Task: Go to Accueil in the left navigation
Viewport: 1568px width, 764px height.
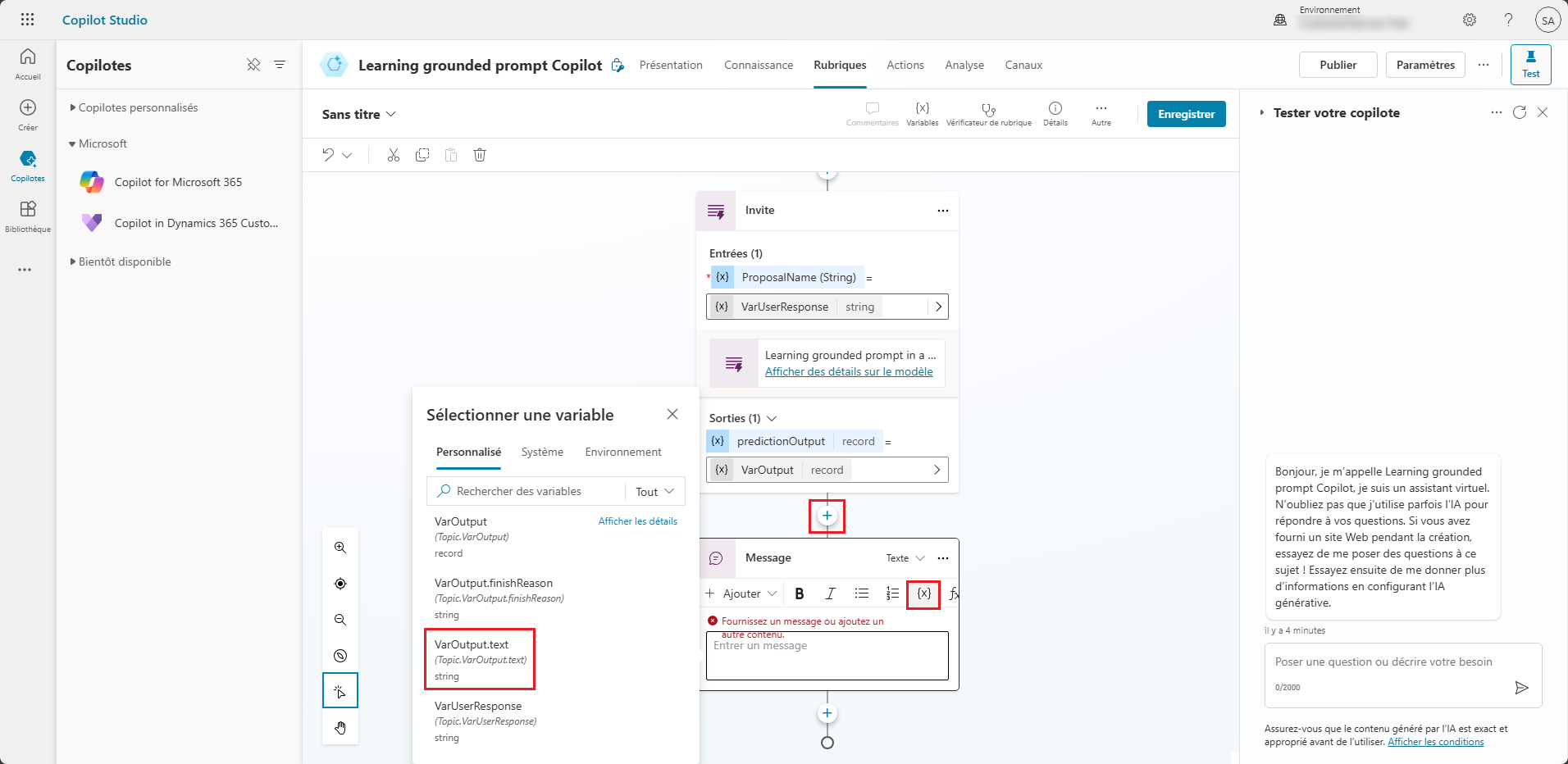Action: tap(28, 64)
